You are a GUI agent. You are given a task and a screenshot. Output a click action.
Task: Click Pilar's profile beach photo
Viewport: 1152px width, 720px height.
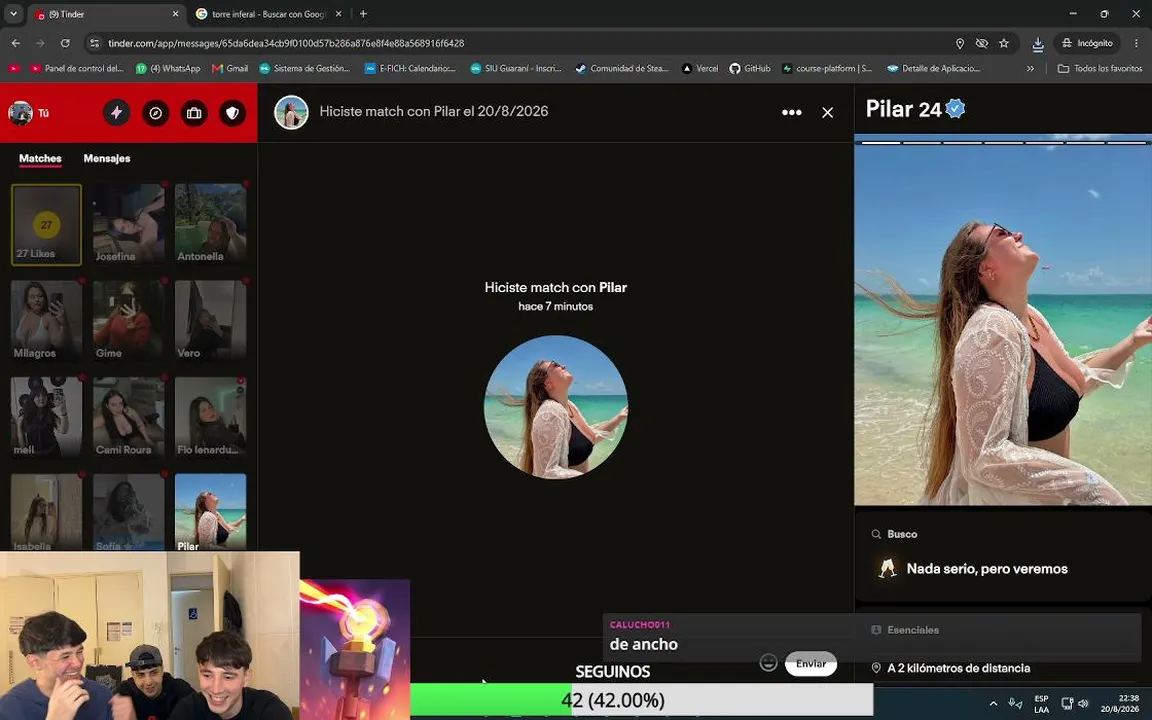[x=1003, y=321]
